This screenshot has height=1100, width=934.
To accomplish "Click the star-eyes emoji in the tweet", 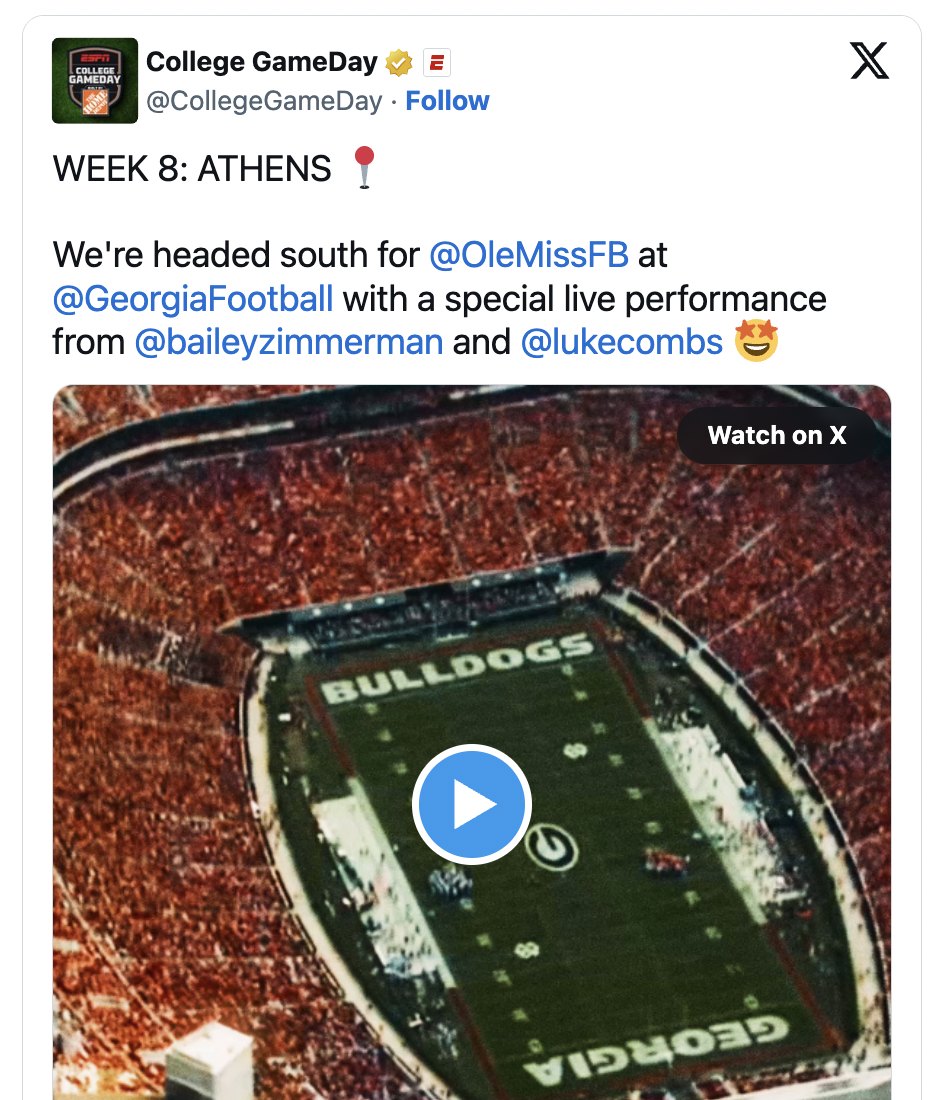I will click(756, 342).
